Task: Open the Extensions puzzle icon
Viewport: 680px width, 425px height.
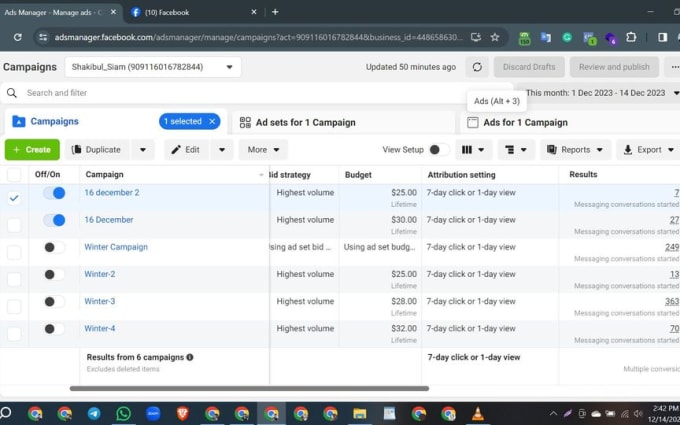Action: click(631, 37)
